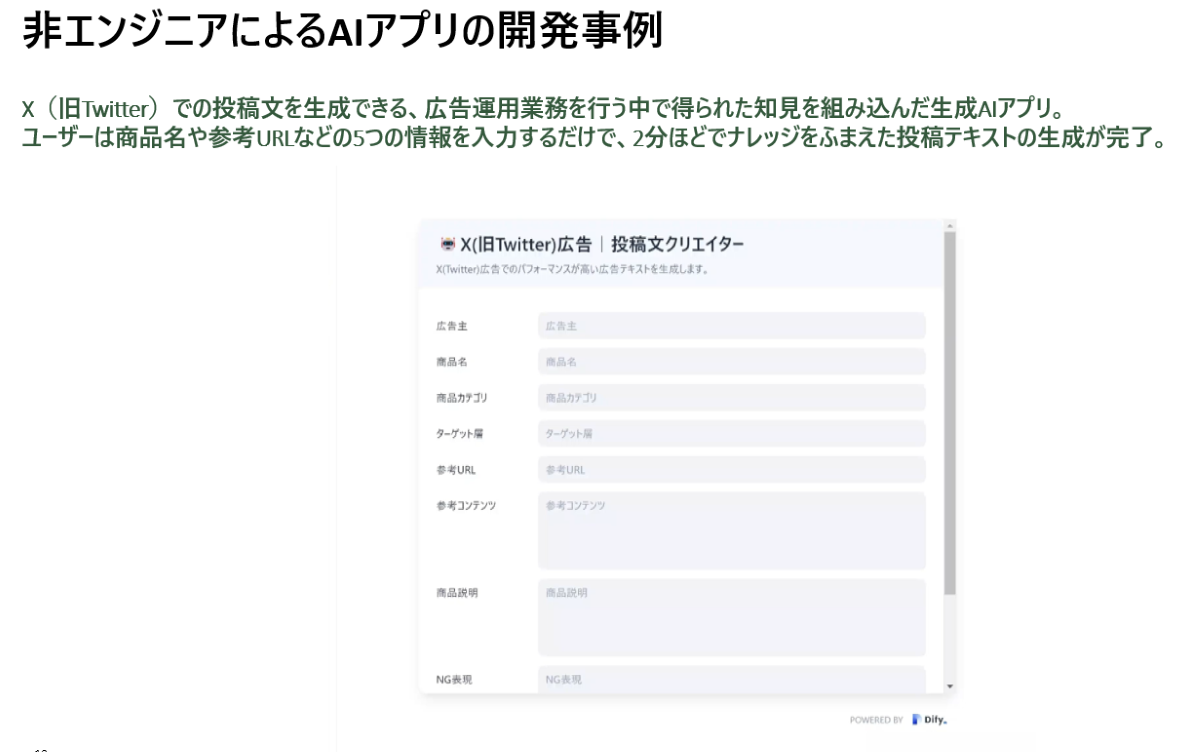Click the slide heading 非エンジニアによるAIアプリの開発事例
Viewport: 1200px width, 752px height.
pos(342,32)
